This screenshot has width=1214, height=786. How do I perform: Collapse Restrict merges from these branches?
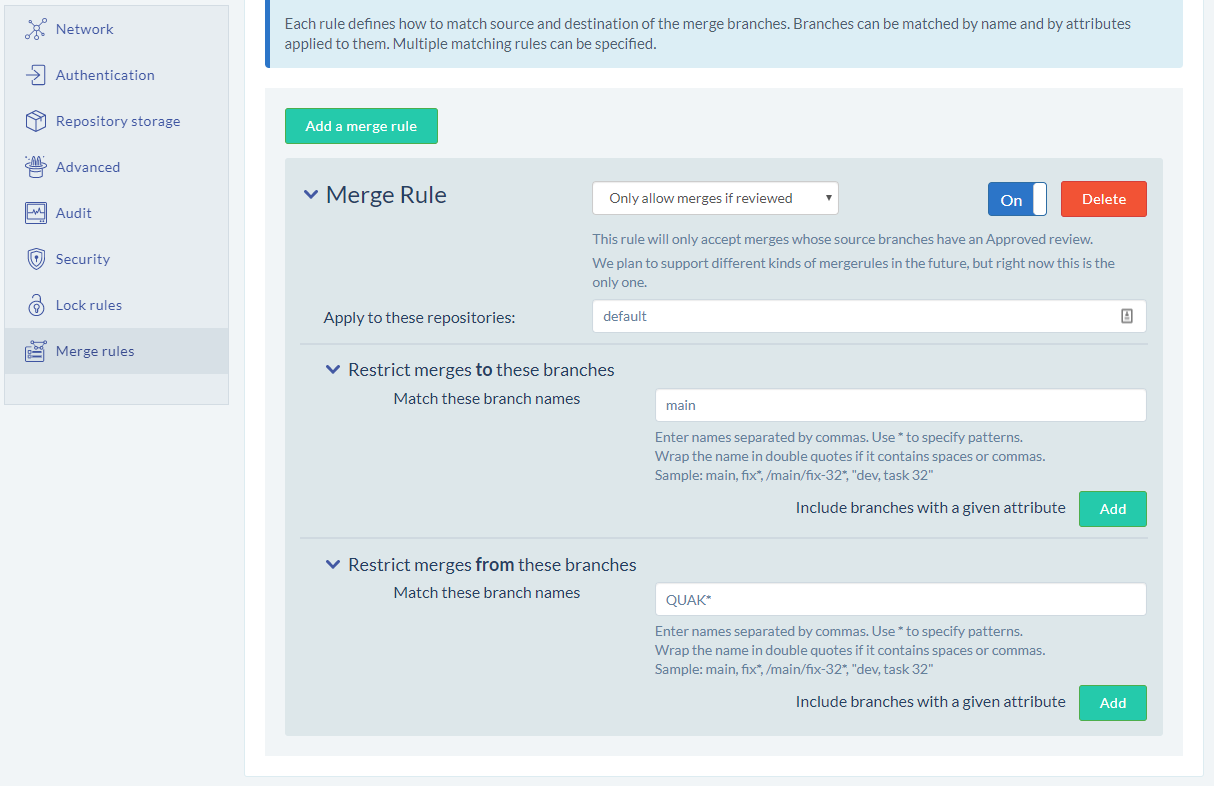[x=333, y=563]
